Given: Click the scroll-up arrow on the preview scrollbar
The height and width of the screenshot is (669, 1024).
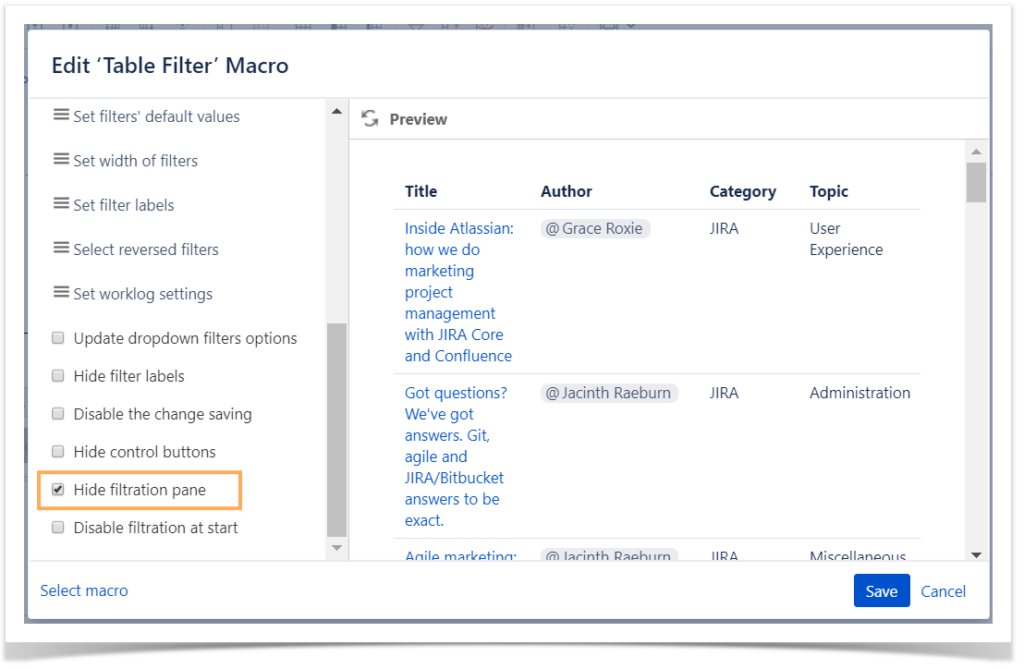Looking at the screenshot, I should 977,152.
